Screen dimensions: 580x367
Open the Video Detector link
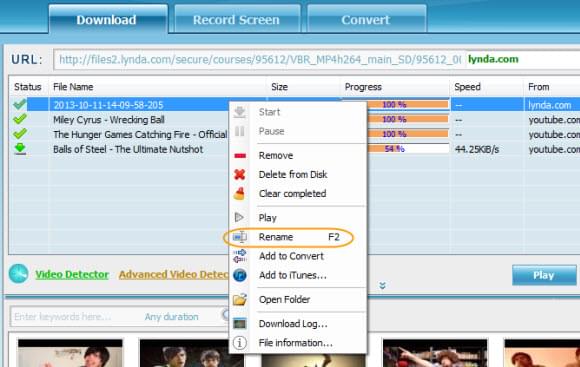pyautogui.click(x=72, y=275)
